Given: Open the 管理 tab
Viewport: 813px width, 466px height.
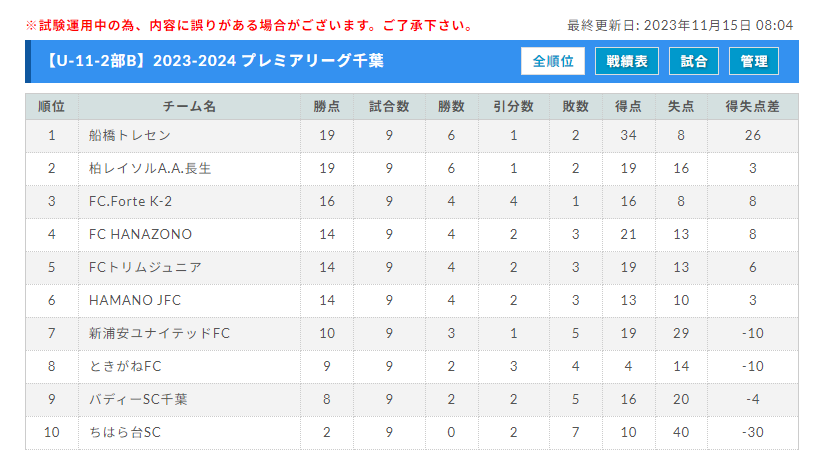Looking at the screenshot, I should click(754, 61).
